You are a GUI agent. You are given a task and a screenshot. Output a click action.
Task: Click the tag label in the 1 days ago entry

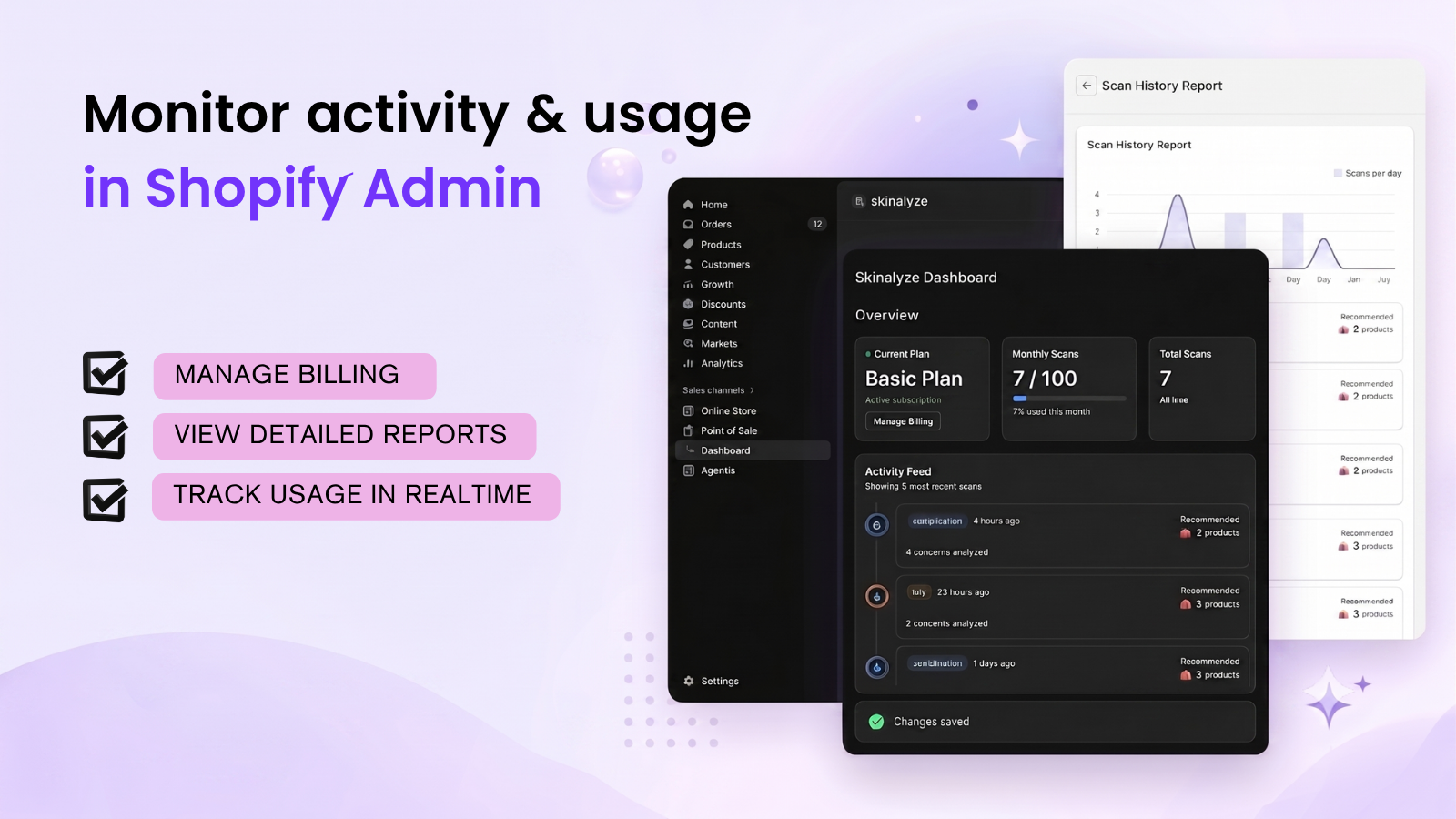937,663
